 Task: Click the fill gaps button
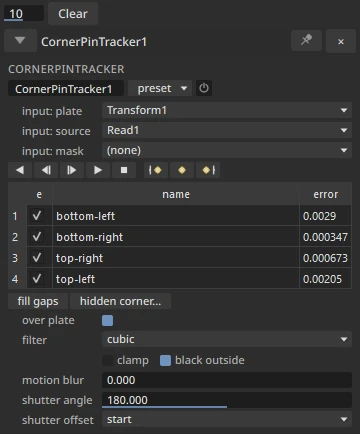pyautogui.click(x=38, y=301)
